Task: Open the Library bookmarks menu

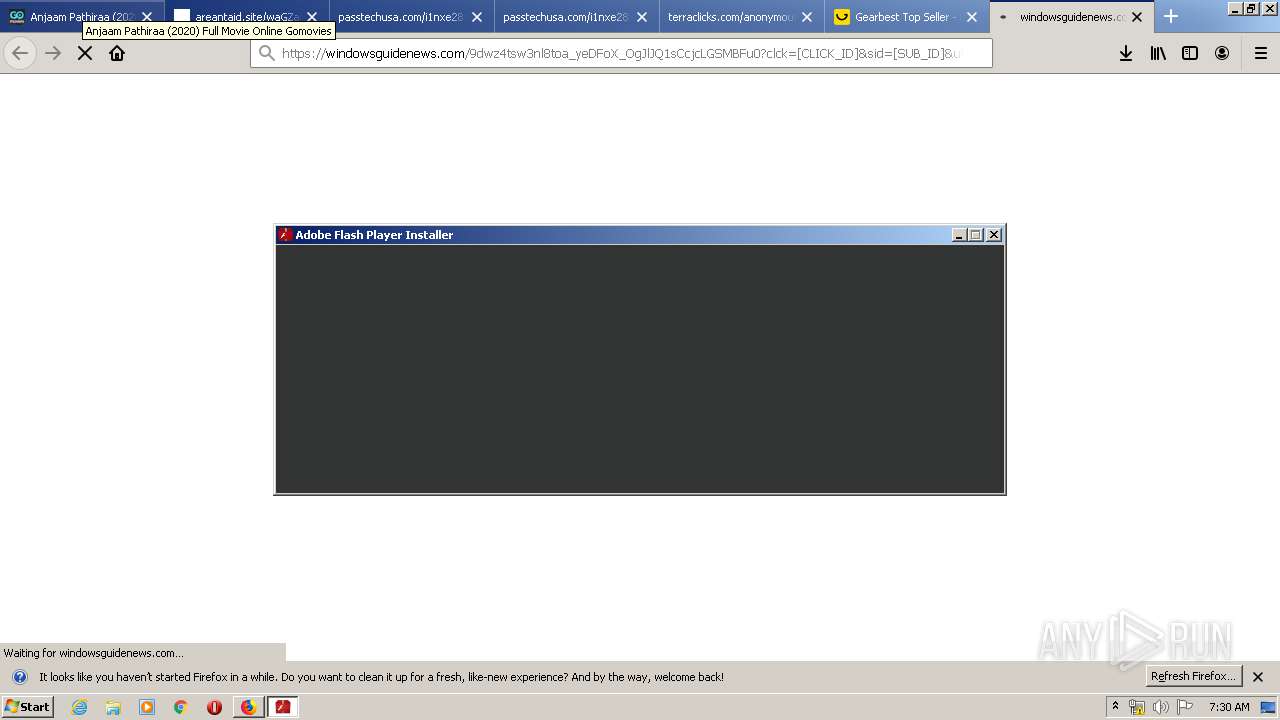Action: [x=1158, y=53]
